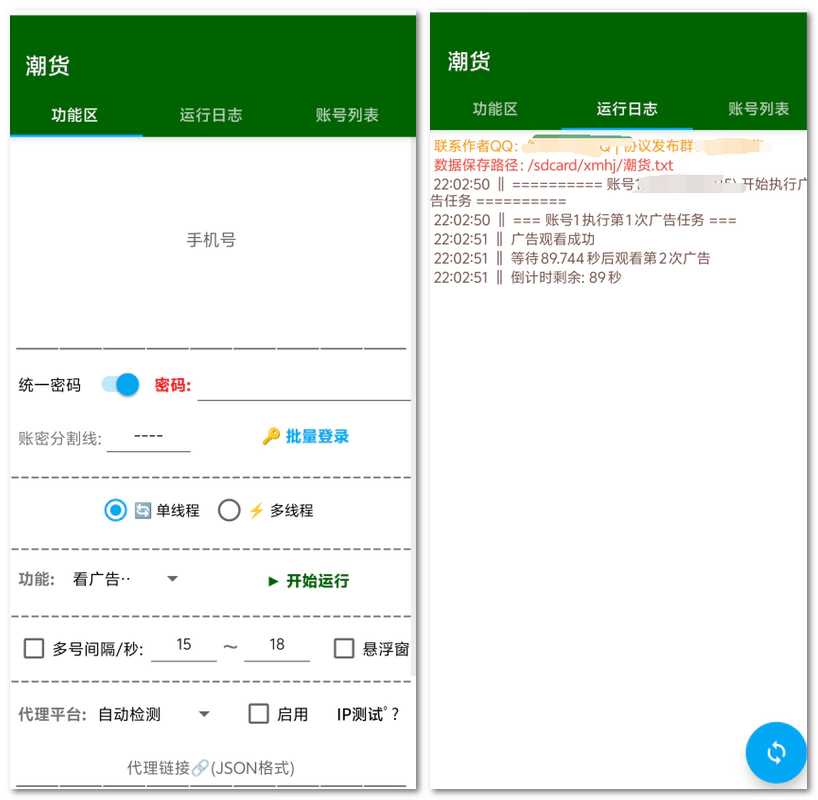Viewport: 818px width, 800px height.
Task: Expand the 代理平台 自动检测 dropdown
Action: (154, 714)
